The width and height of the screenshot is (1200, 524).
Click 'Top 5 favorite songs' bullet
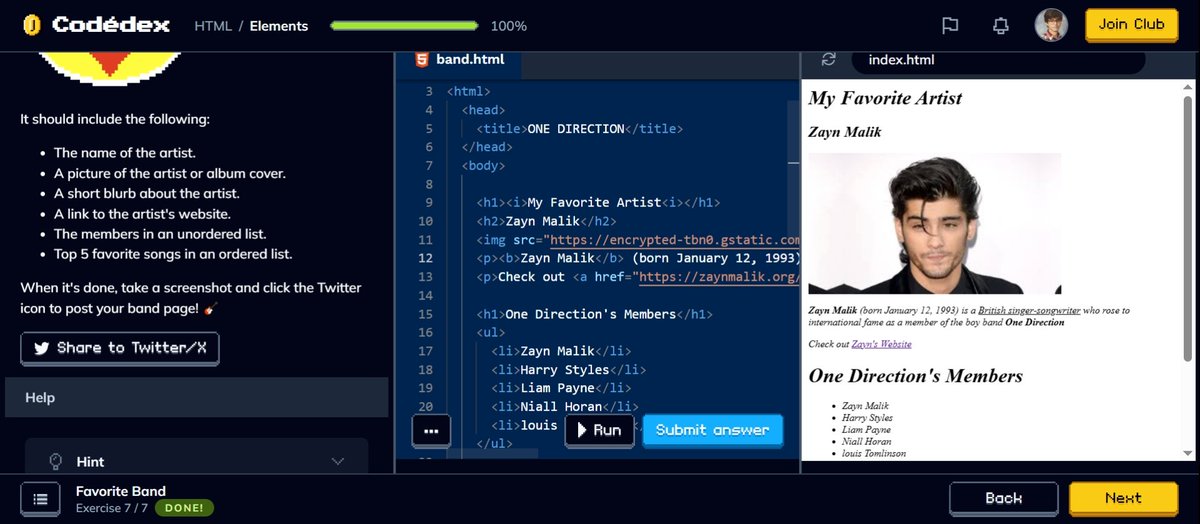[173, 254]
